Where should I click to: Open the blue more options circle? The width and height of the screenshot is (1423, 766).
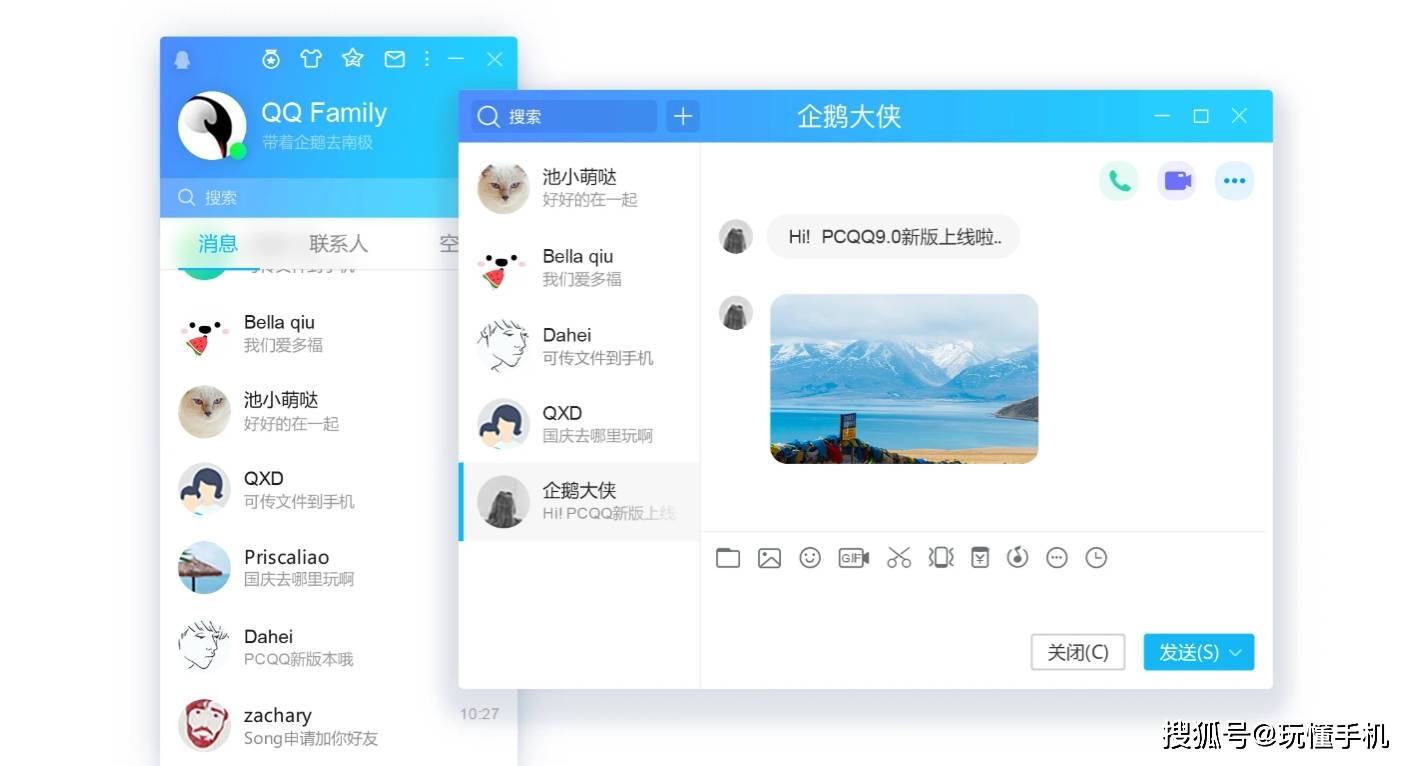coord(1235,181)
